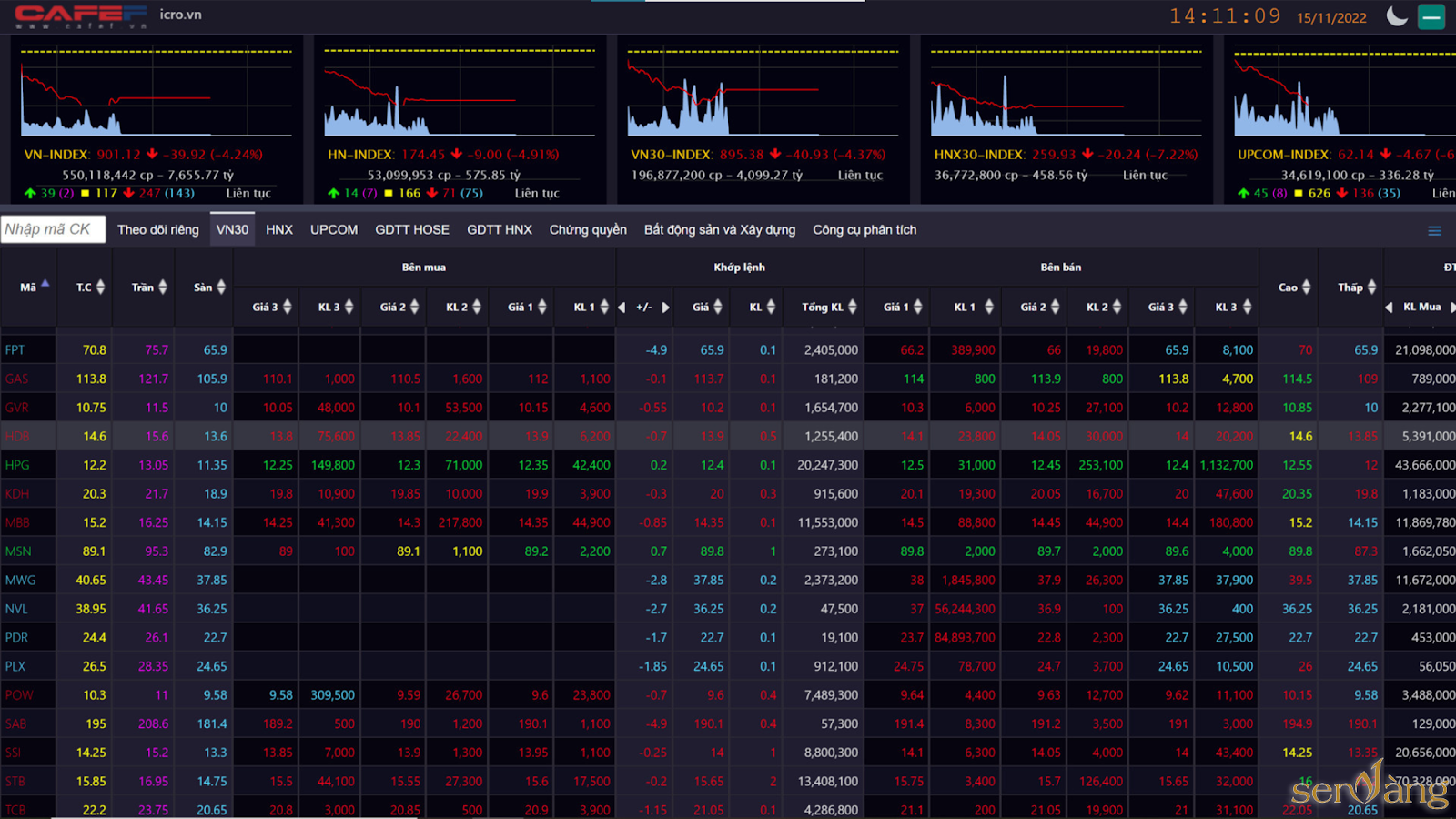Screen dimensions: 1456x819
Task: Open VN-INDEX chart thumbnail
Action: (x=157, y=91)
